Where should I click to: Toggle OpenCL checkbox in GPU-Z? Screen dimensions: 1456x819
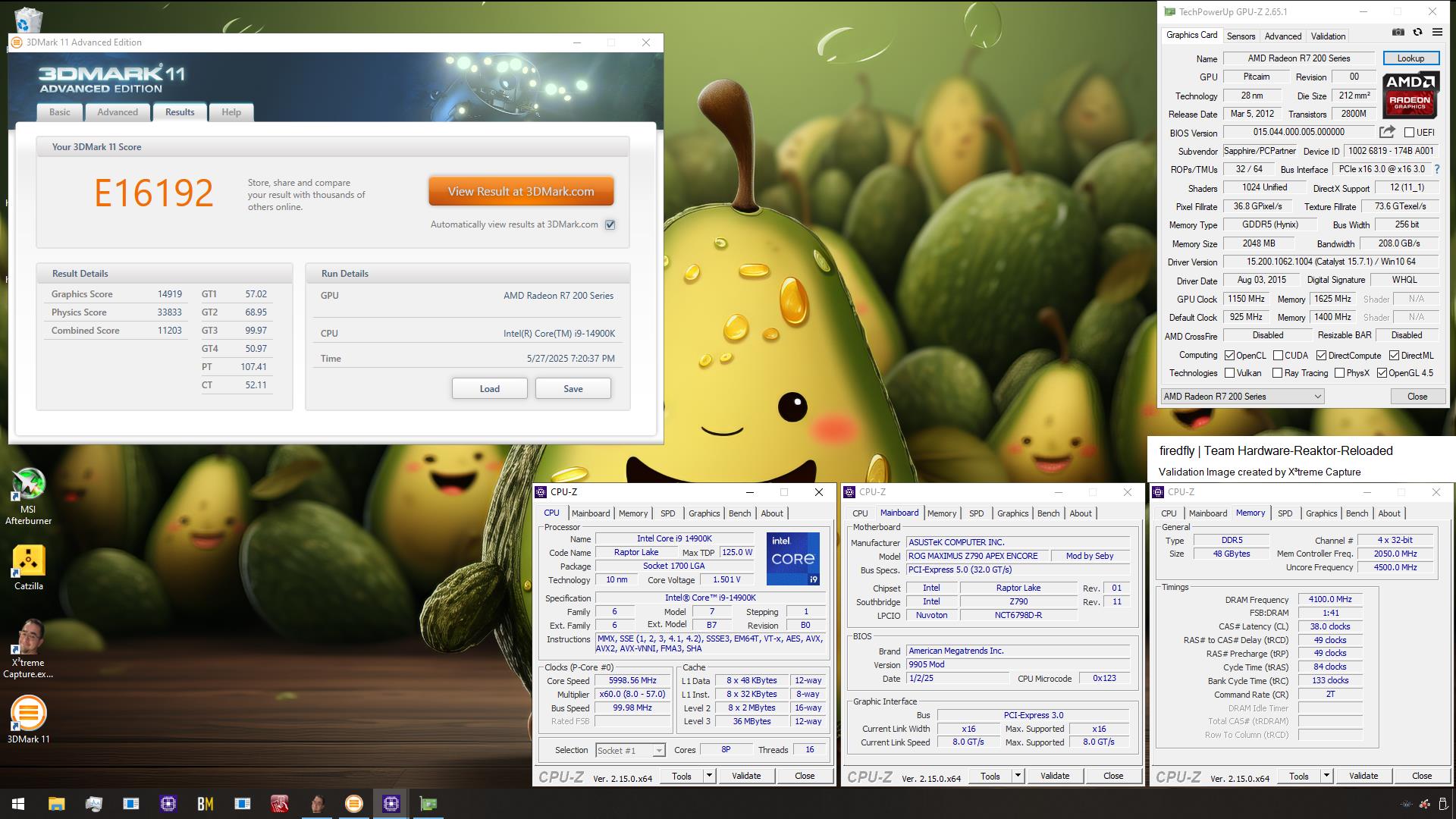pyautogui.click(x=1229, y=356)
